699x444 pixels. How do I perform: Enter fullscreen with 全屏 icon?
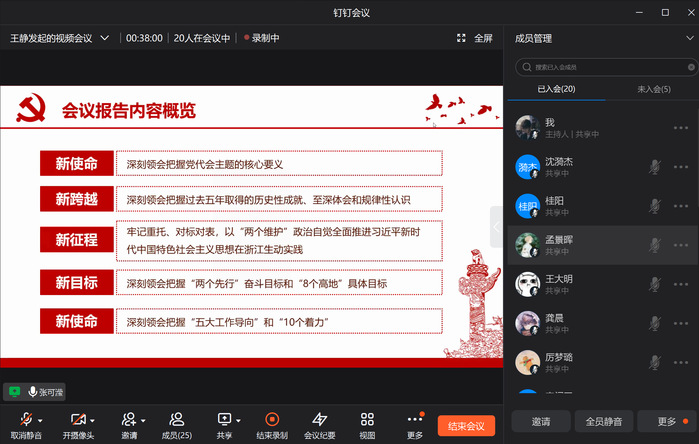[x=474, y=38]
